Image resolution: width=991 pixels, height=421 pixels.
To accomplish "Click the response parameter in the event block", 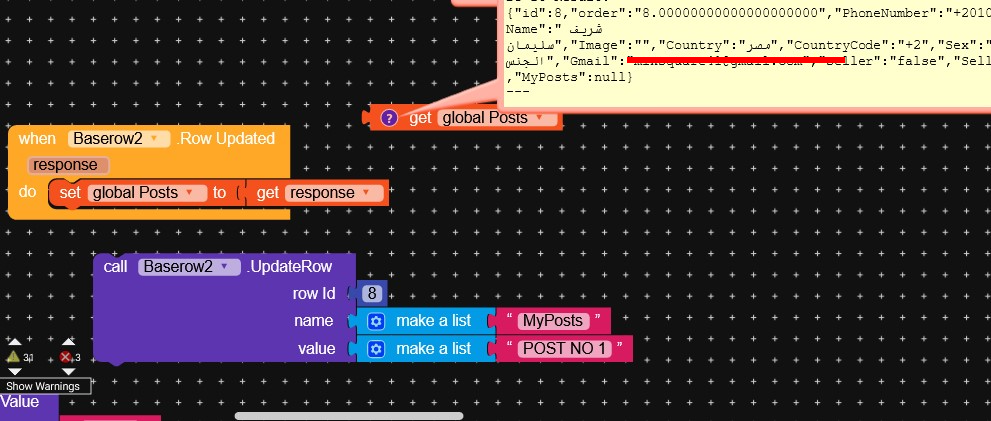I will [65, 165].
